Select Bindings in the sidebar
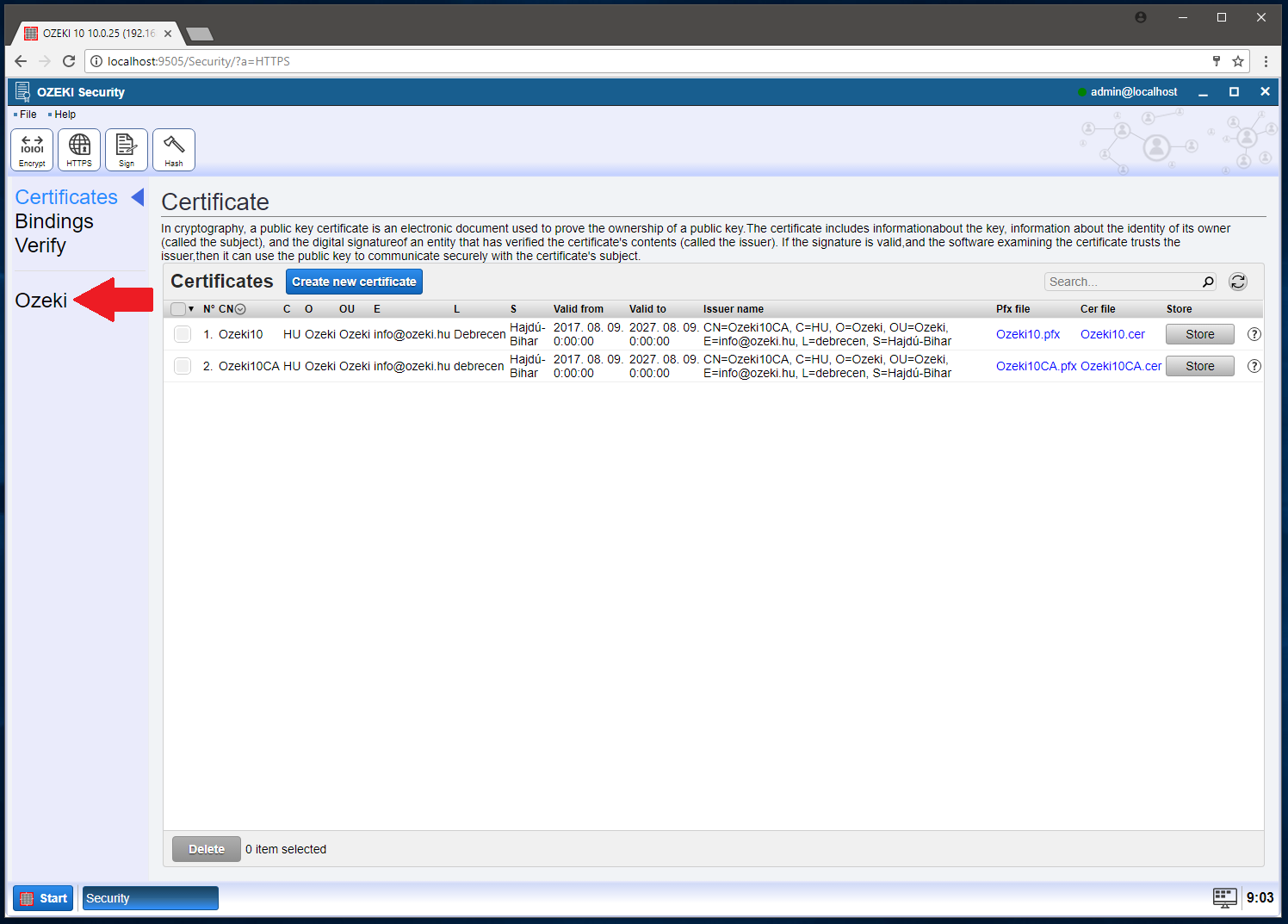 pos(54,221)
